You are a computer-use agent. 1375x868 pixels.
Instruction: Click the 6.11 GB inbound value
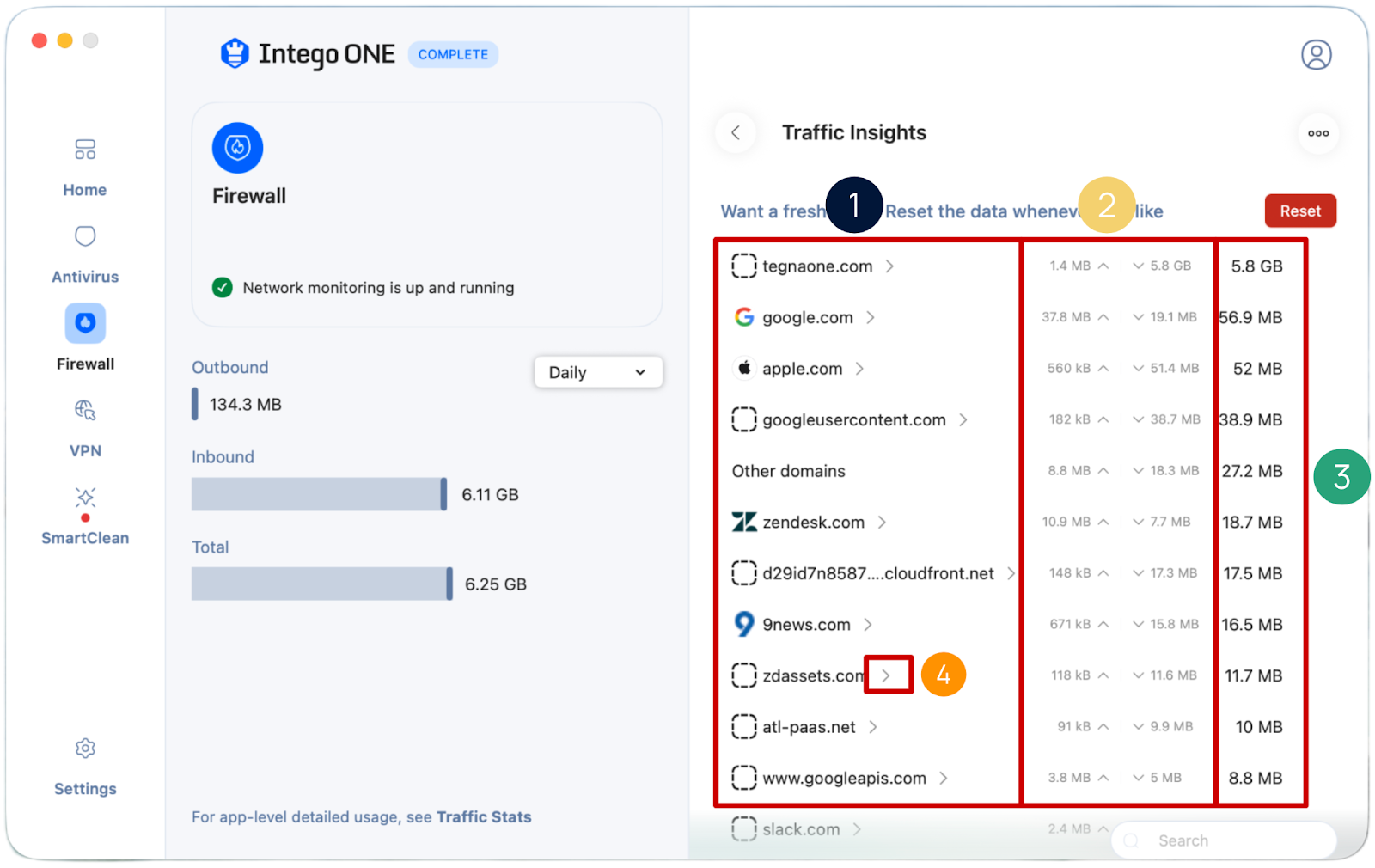[490, 494]
